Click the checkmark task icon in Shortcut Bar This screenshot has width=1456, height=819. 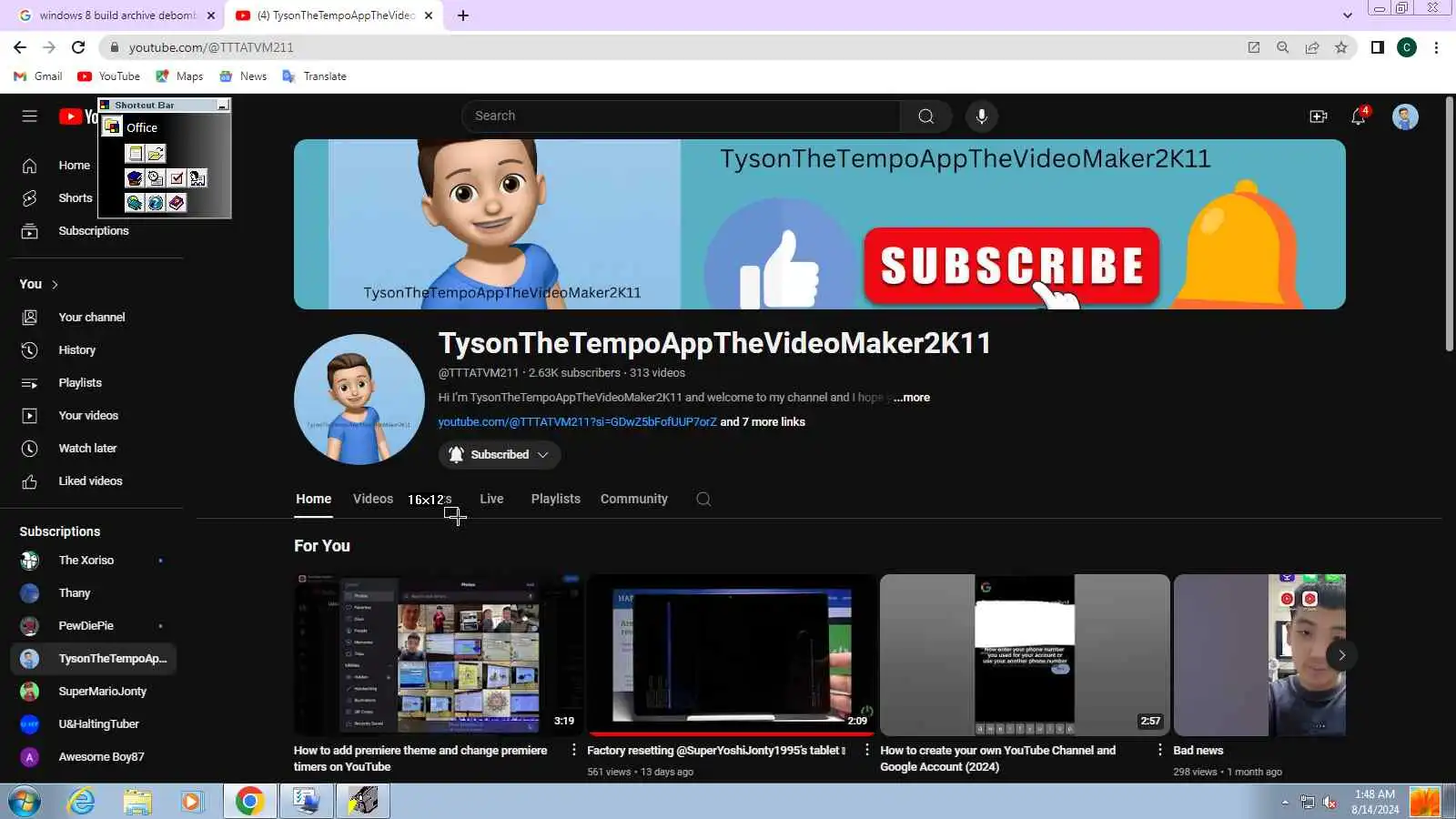click(177, 178)
